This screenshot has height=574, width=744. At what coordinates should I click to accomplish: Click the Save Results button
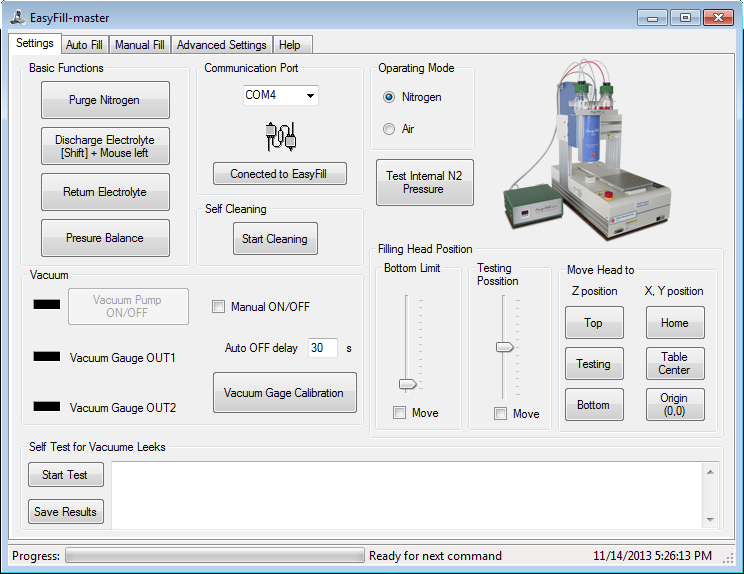pyautogui.click(x=65, y=511)
